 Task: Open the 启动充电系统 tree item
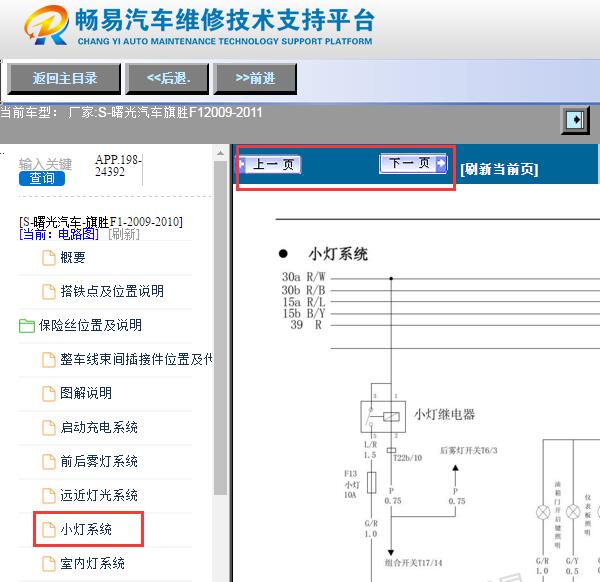[x=99, y=427]
